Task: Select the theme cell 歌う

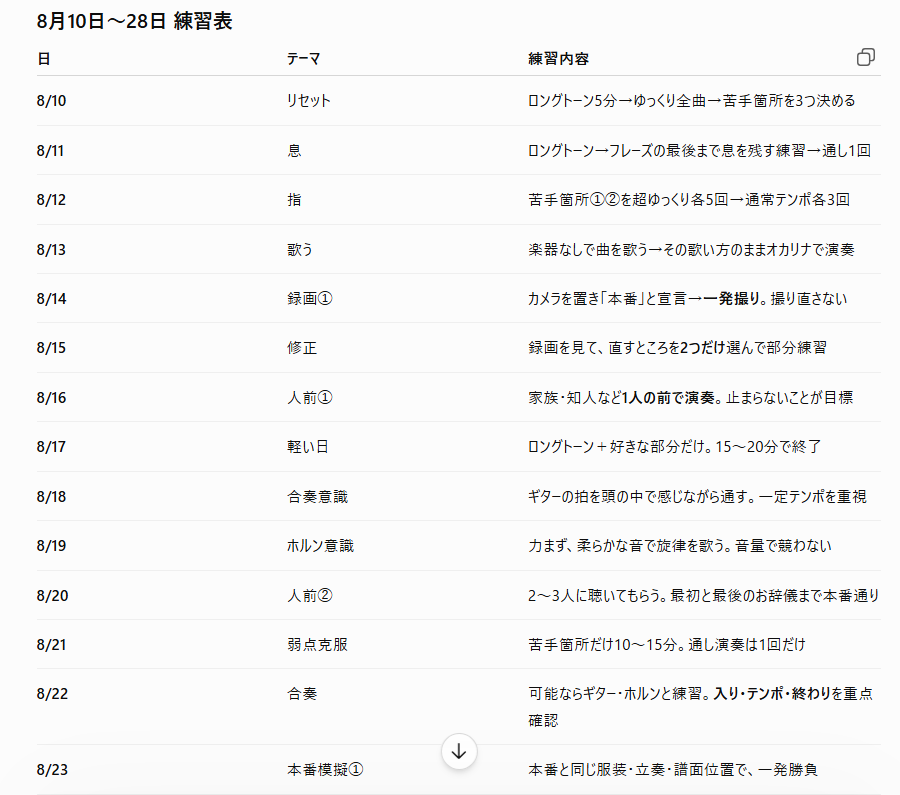Action: (300, 250)
